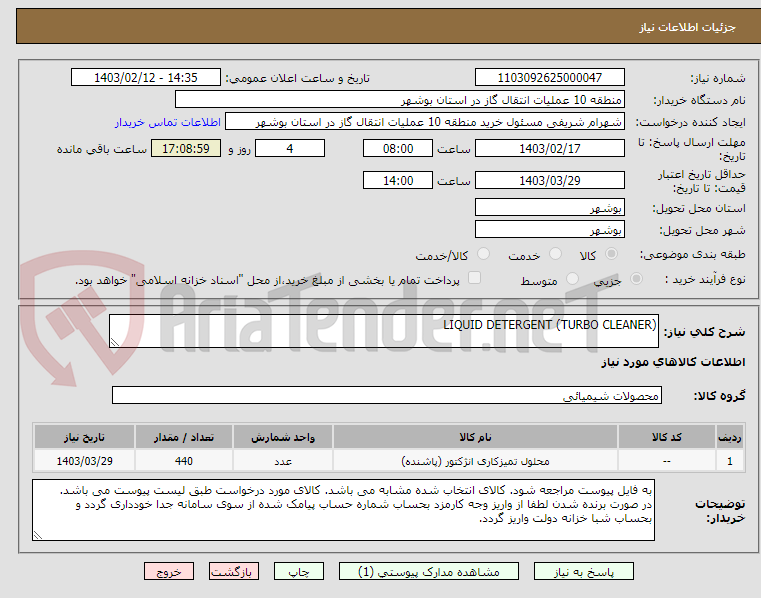This screenshot has height=598, width=761.
Task: Click the بازگشت back button
Action: [x=234, y=571]
